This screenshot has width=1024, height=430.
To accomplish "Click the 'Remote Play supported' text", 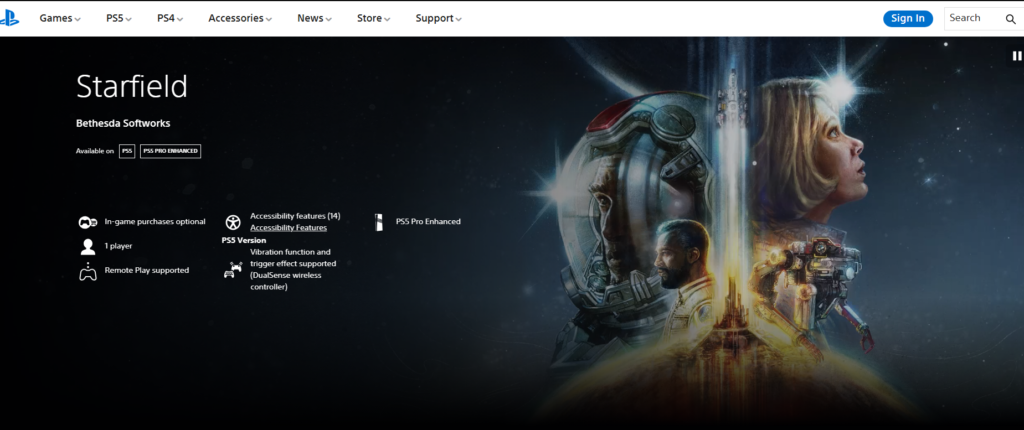I will [x=147, y=270].
